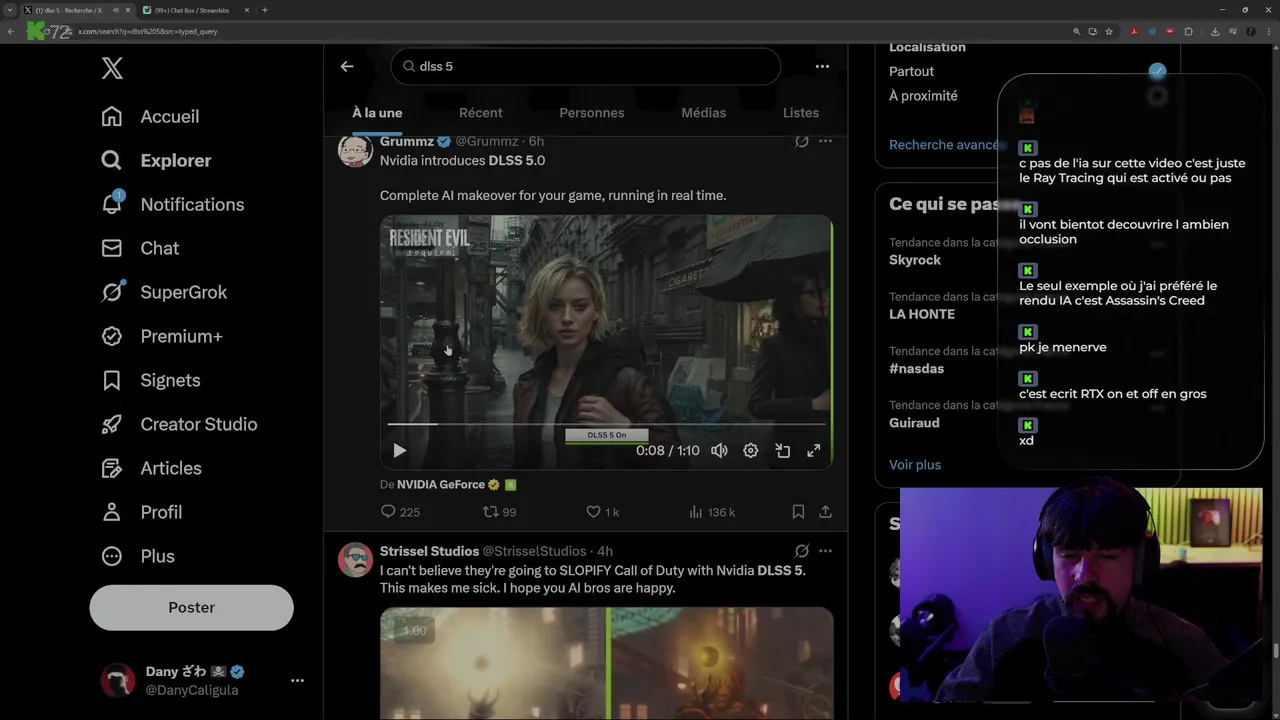Screen dimensions: 1280x720
Task: Click the back arrow near search
Action: click(x=347, y=66)
